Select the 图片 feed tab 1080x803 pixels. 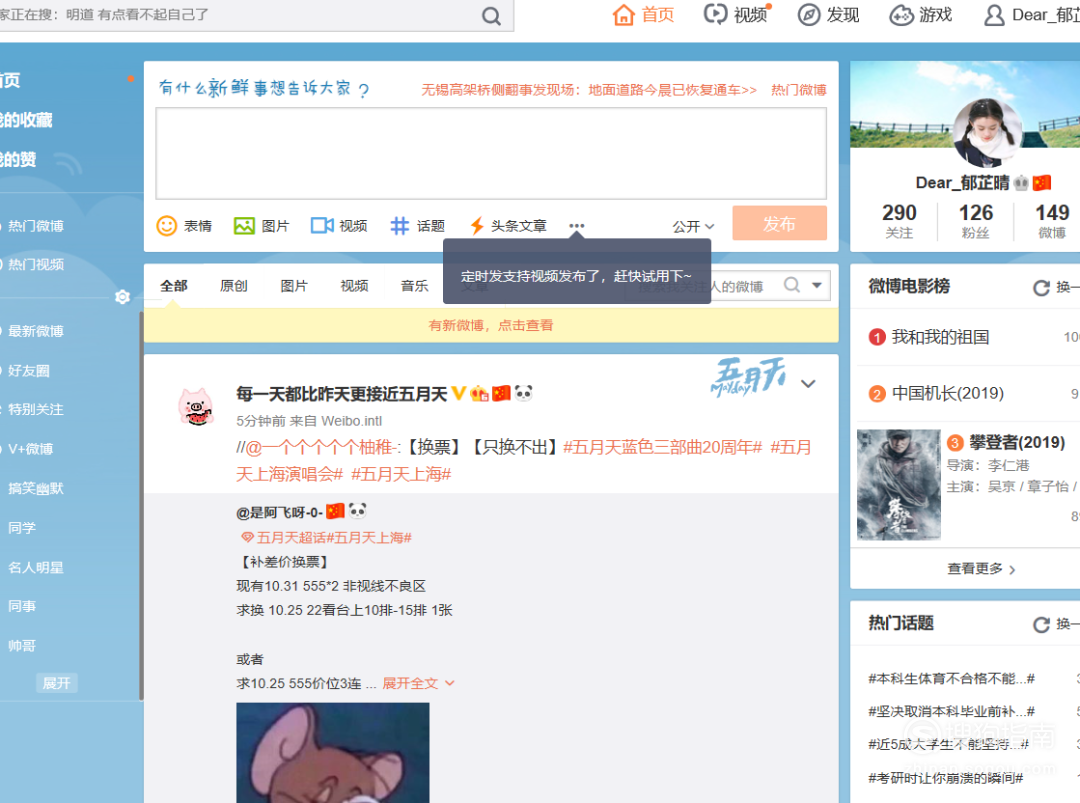coord(294,286)
